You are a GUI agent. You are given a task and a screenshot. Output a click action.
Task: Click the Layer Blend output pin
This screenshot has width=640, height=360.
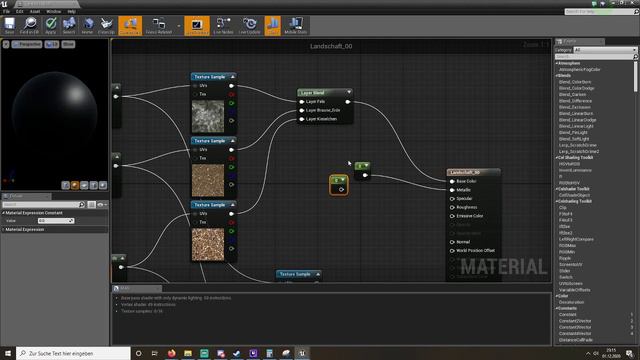(348, 102)
